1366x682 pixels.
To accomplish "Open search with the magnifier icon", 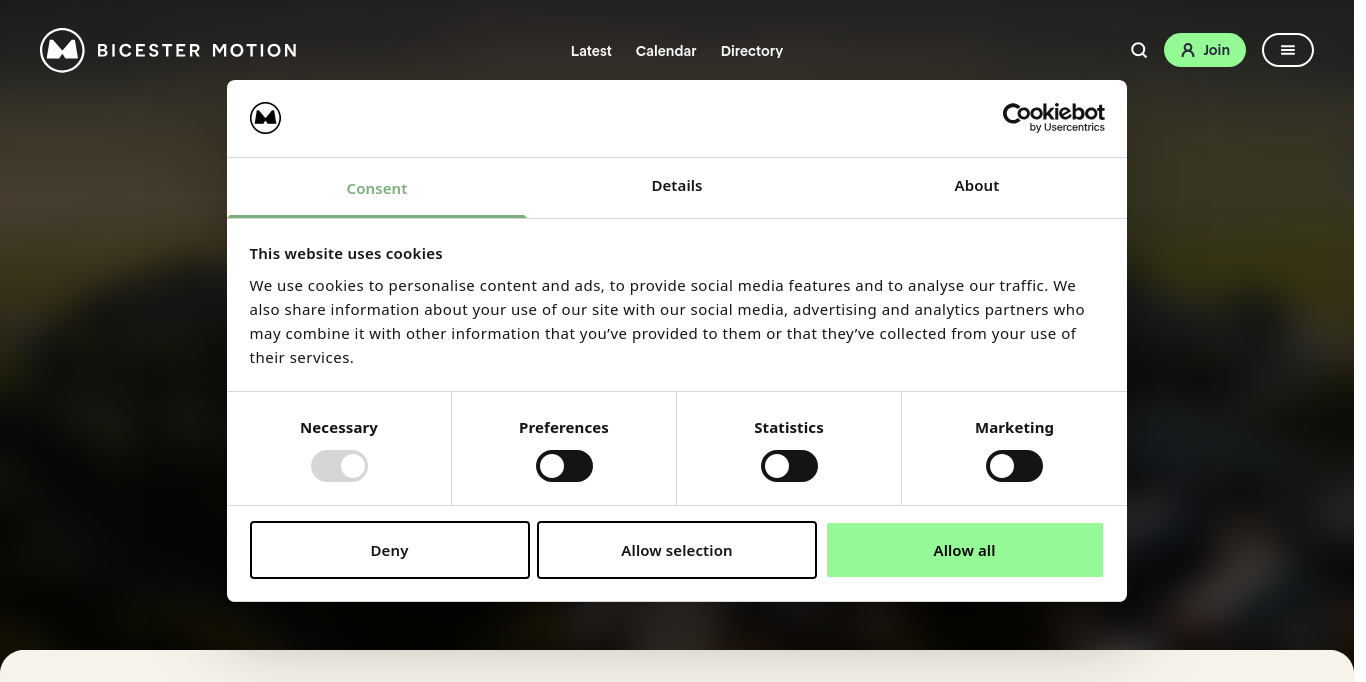I will 1139,50.
